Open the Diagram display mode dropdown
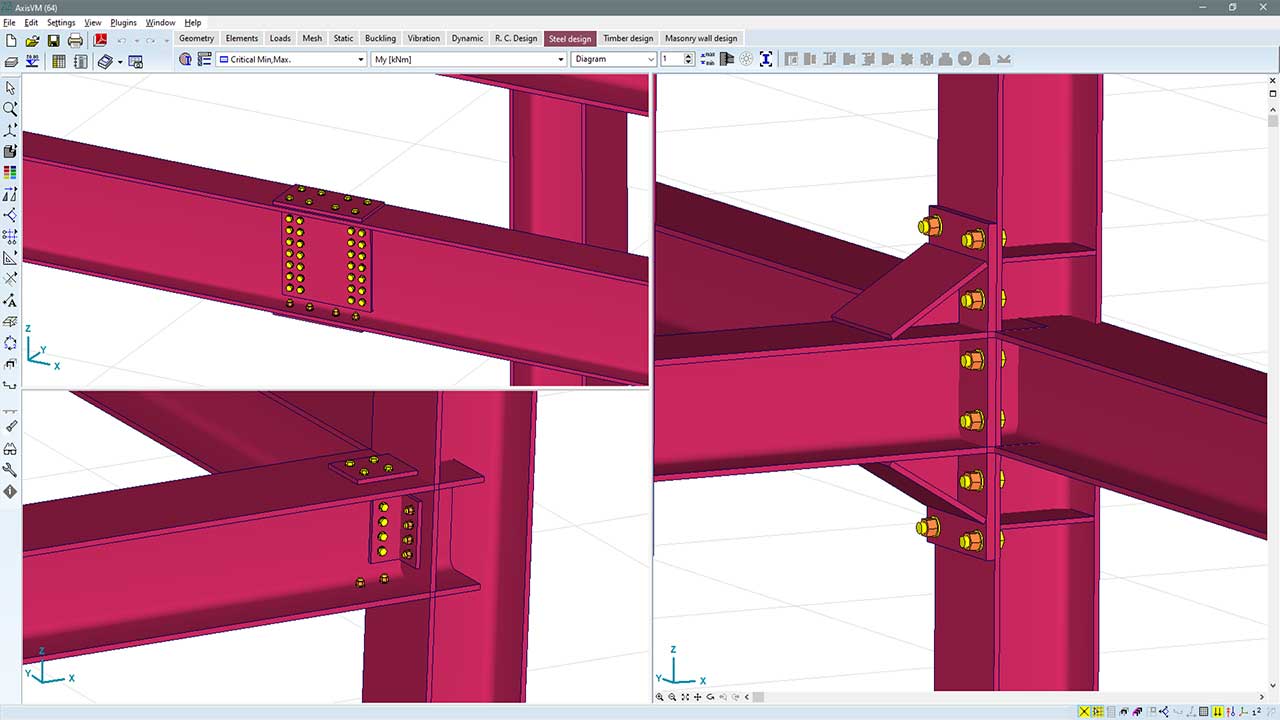The height and width of the screenshot is (720, 1280). pyautogui.click(x=614, y=59)
